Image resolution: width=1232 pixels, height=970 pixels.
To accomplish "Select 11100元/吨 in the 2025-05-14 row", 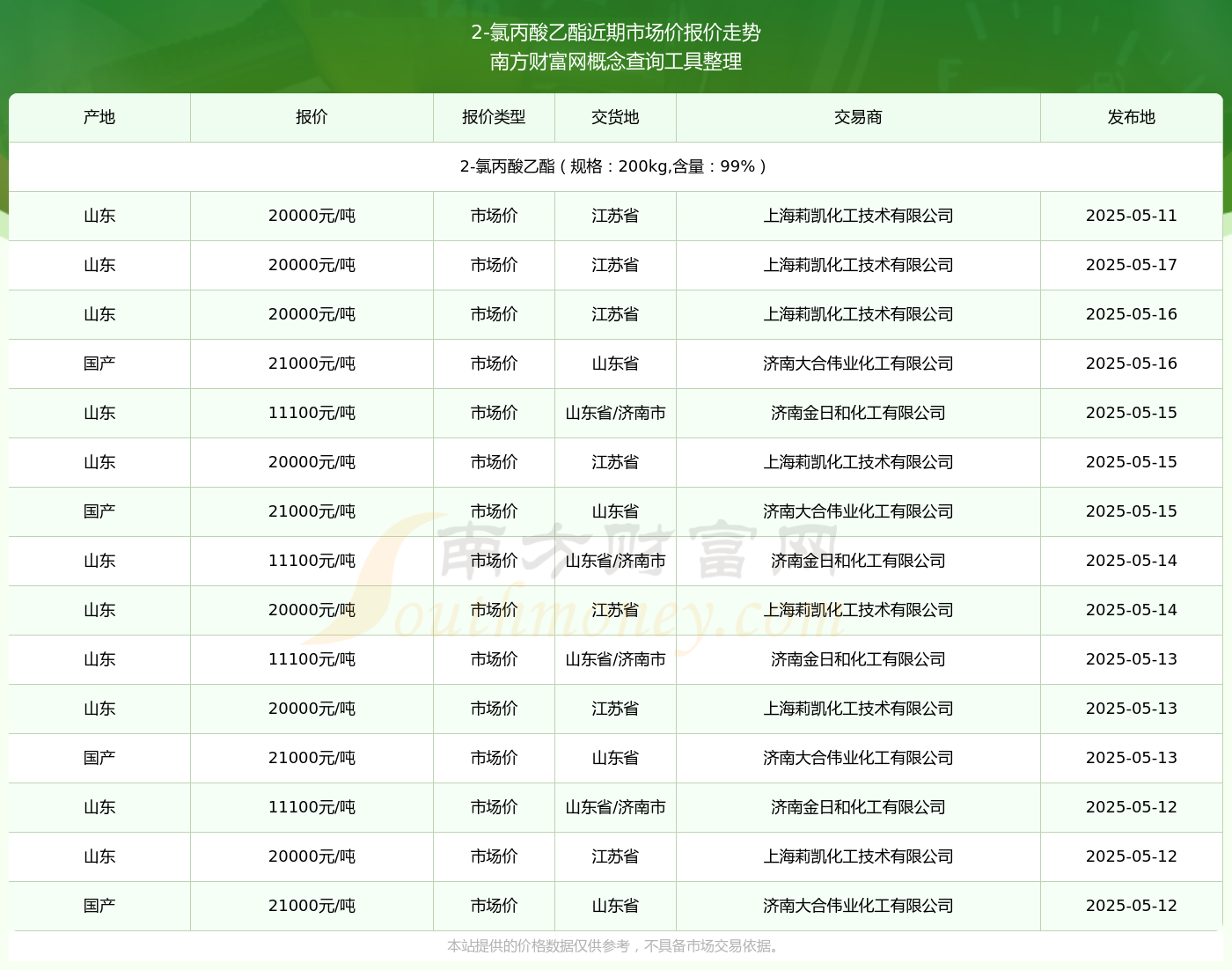I will (x=312, y=561).
